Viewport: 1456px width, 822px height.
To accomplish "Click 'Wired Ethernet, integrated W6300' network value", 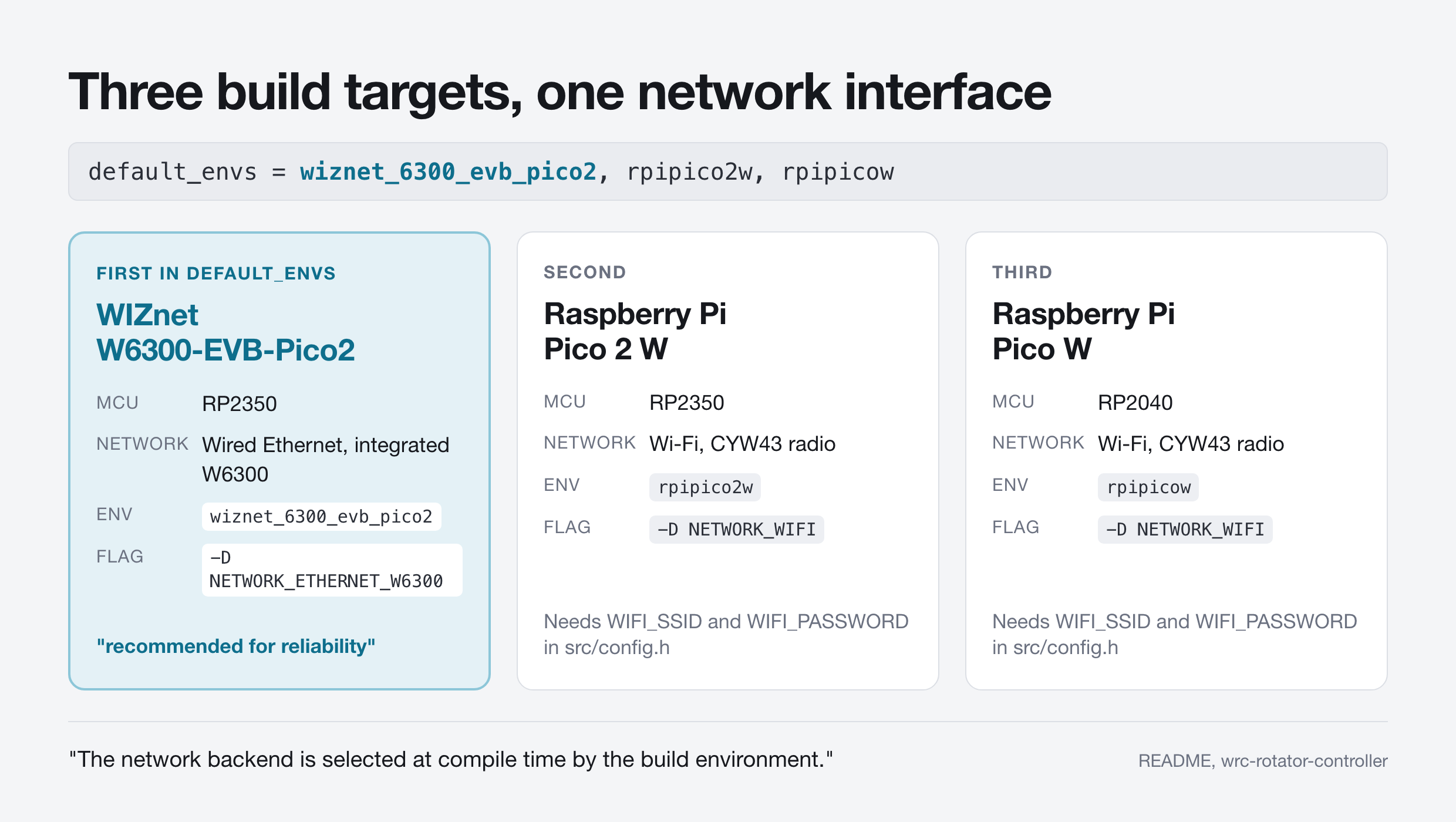I will coord(325,460).
